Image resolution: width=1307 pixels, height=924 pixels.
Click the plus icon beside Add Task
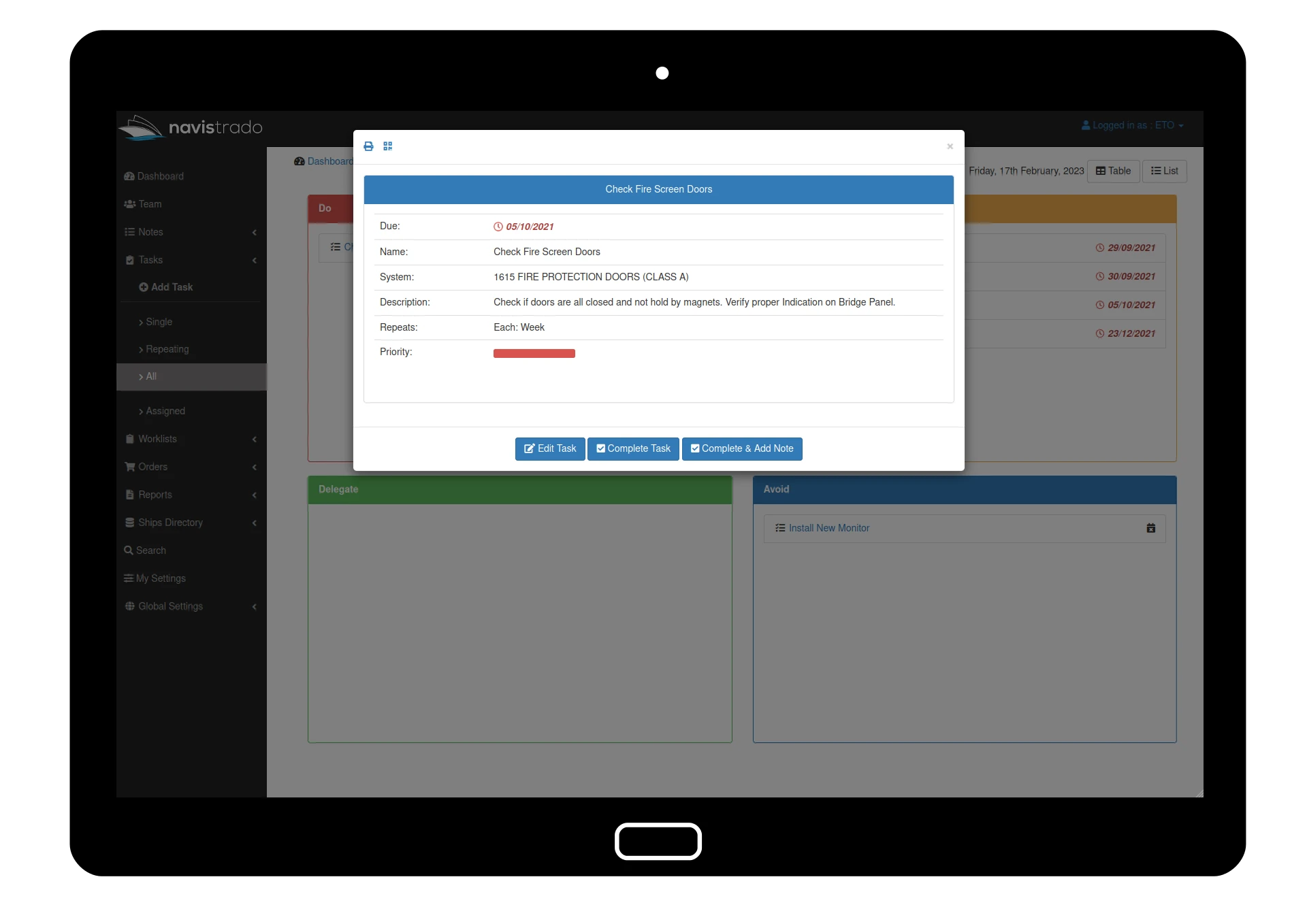144,287
